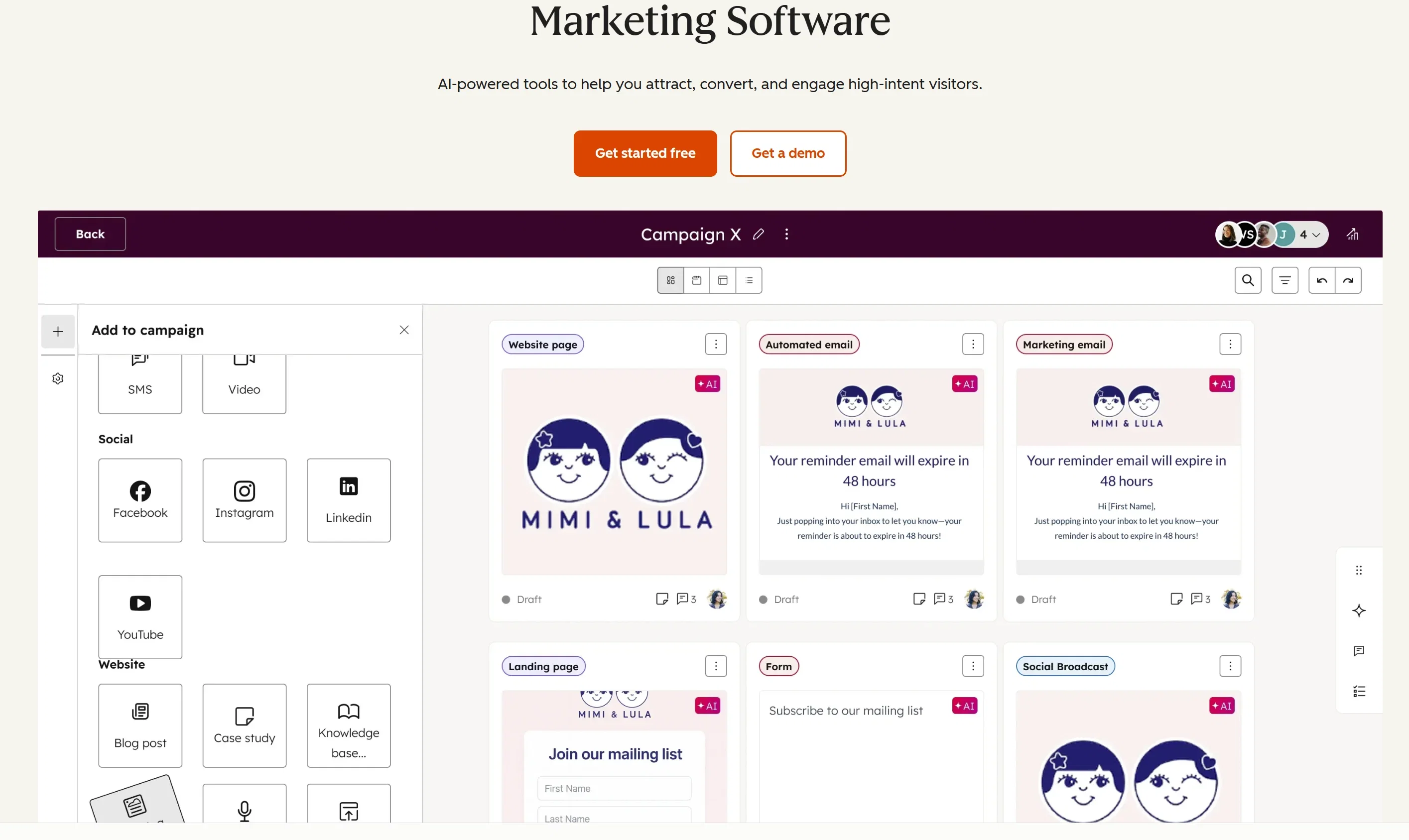The height and width of the screenshot is (840, 1409).
Task: Click the search magnifier icon
Action: pos(1248,280)
